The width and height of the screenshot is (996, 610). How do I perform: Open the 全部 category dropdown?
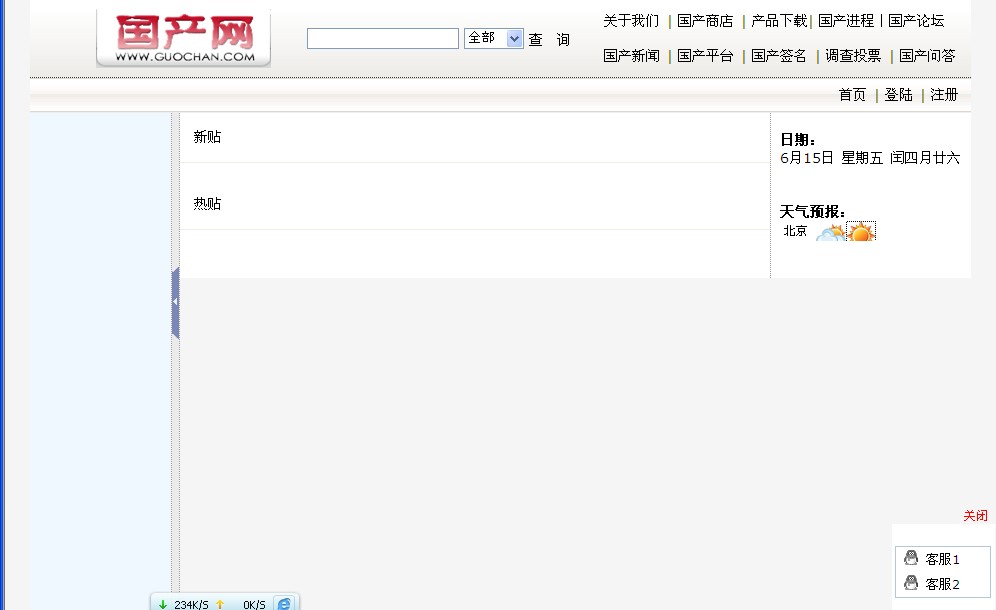(x=494, y=39)
